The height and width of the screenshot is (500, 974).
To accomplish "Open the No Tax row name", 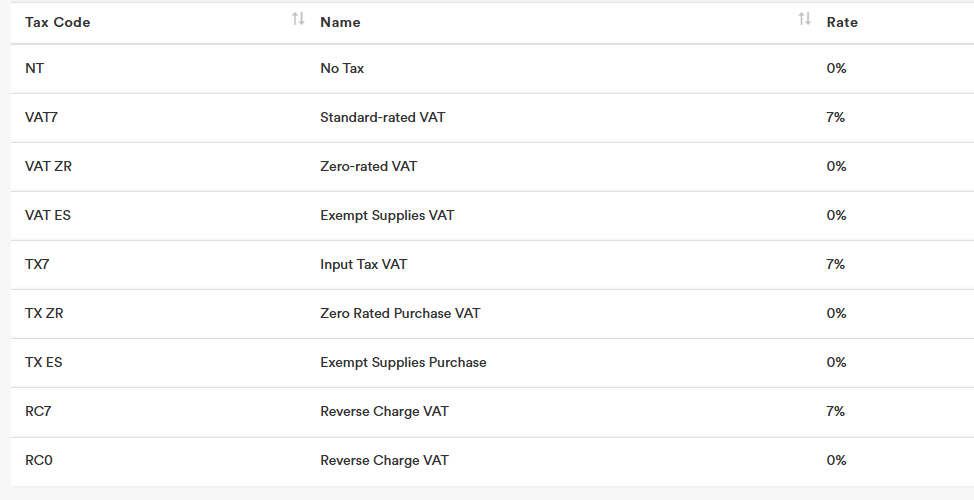I will [342, 69].
